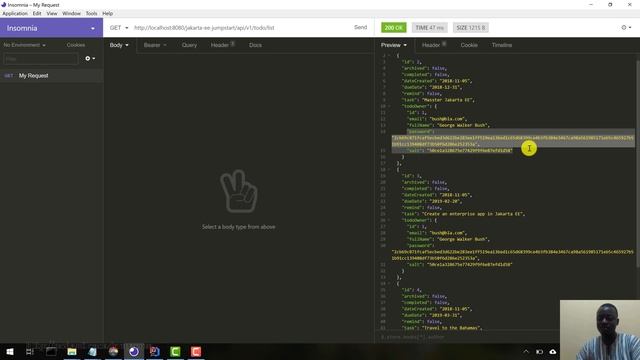This screenshot has height=360, width=640.
Task: Click the "Create an enterprise app in Jakarta EE" value
Action: point(473,214)
